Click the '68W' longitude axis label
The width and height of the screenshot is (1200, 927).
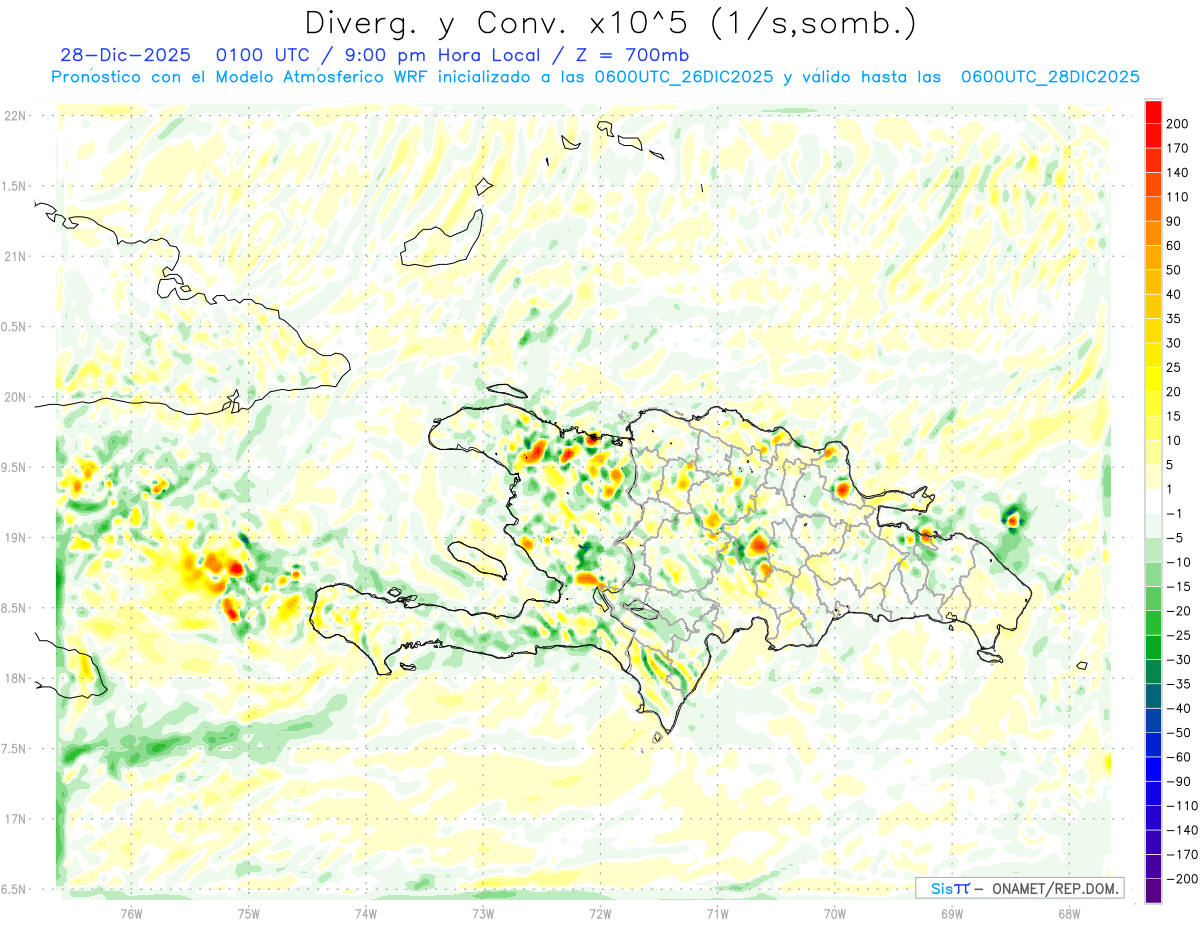[x=1068, y=913]
